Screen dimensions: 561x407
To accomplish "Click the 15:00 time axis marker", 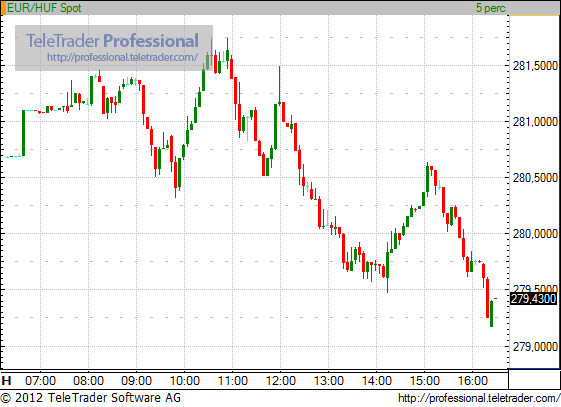I will click(424, 381).
